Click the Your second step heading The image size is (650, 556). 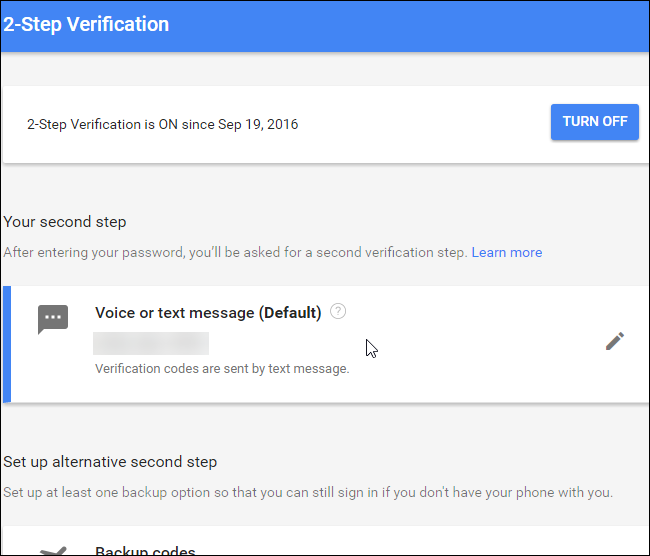pyautogui.click(x=65, y=221)
